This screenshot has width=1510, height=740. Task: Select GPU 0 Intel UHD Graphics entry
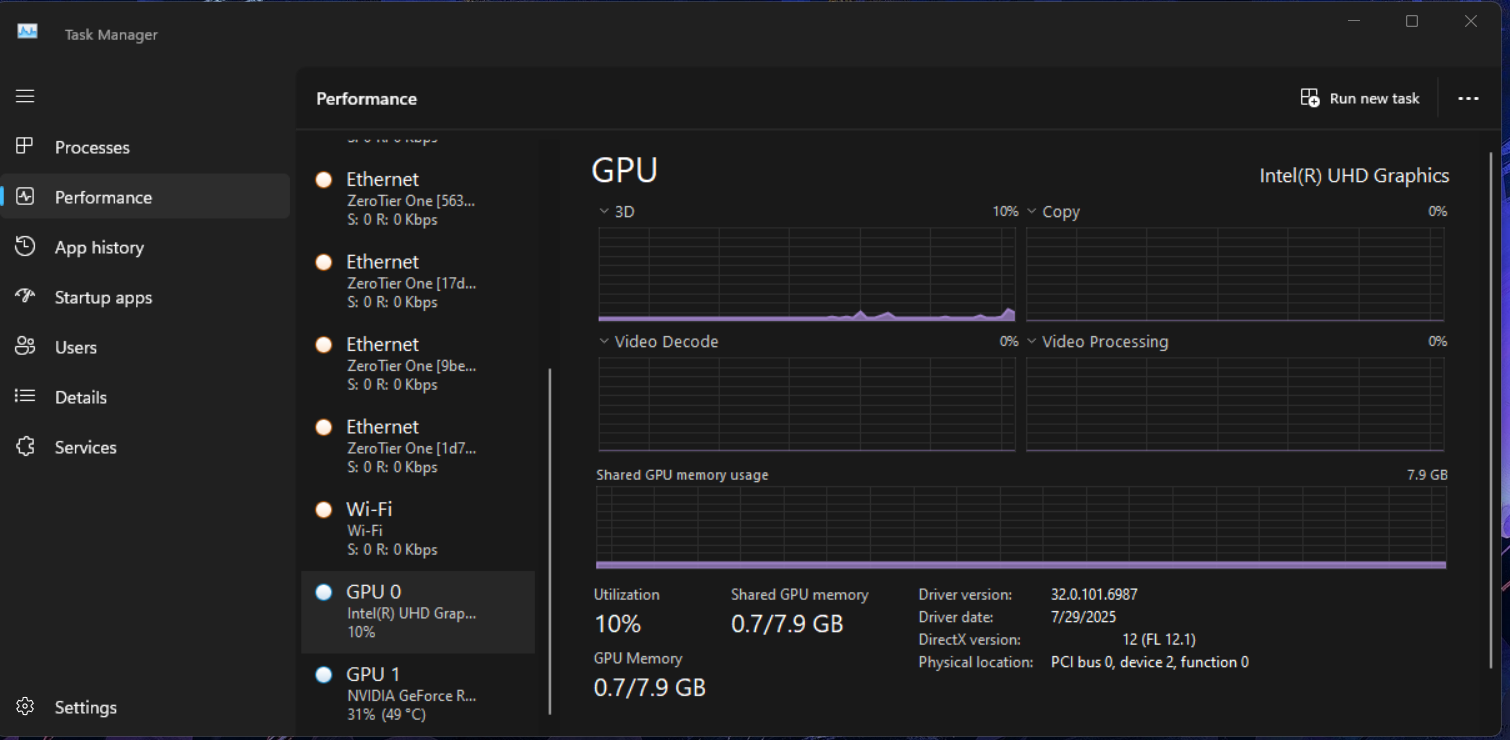[x=418, y=611]
